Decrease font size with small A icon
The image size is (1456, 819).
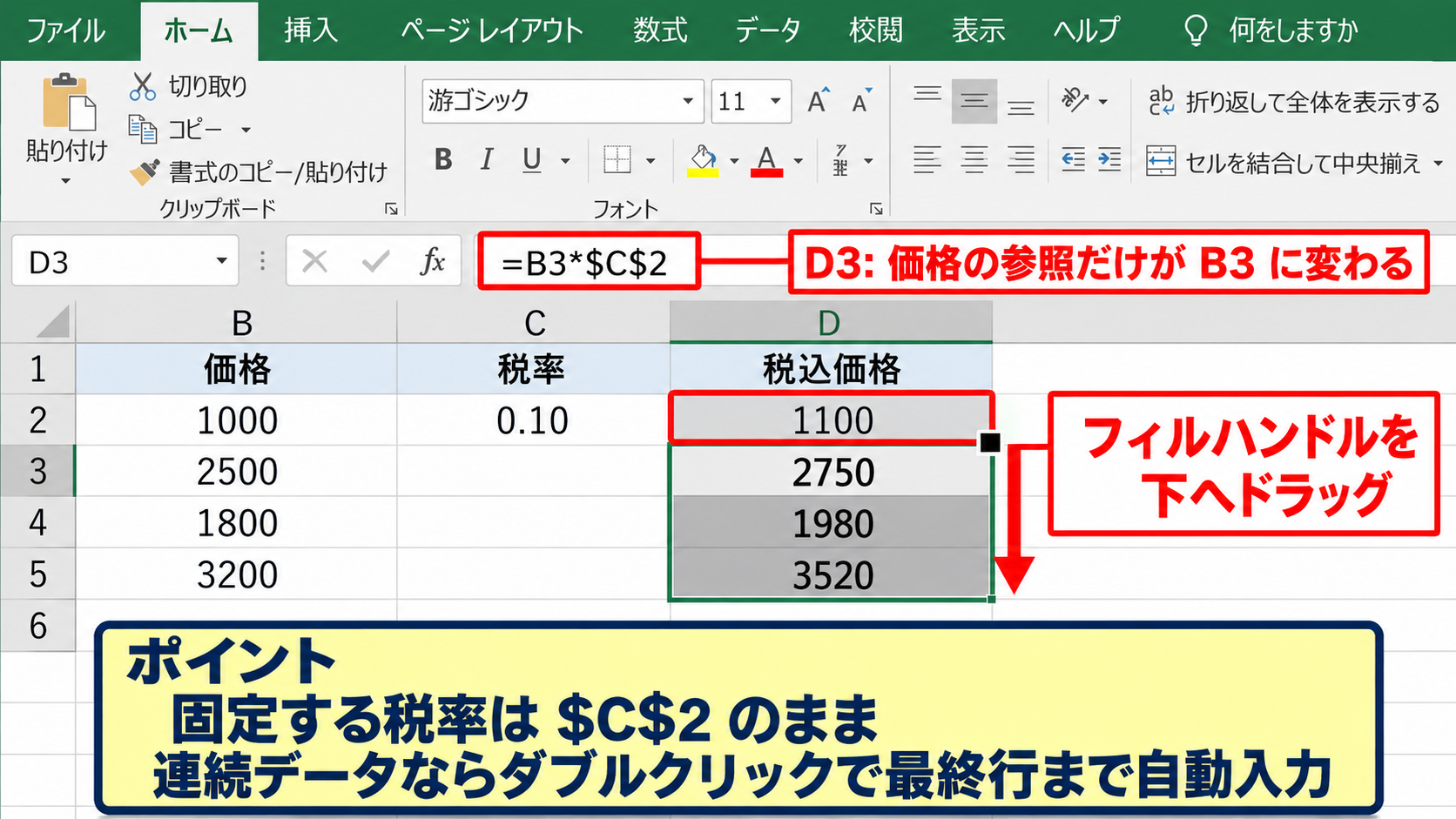[x=861, y=102]
